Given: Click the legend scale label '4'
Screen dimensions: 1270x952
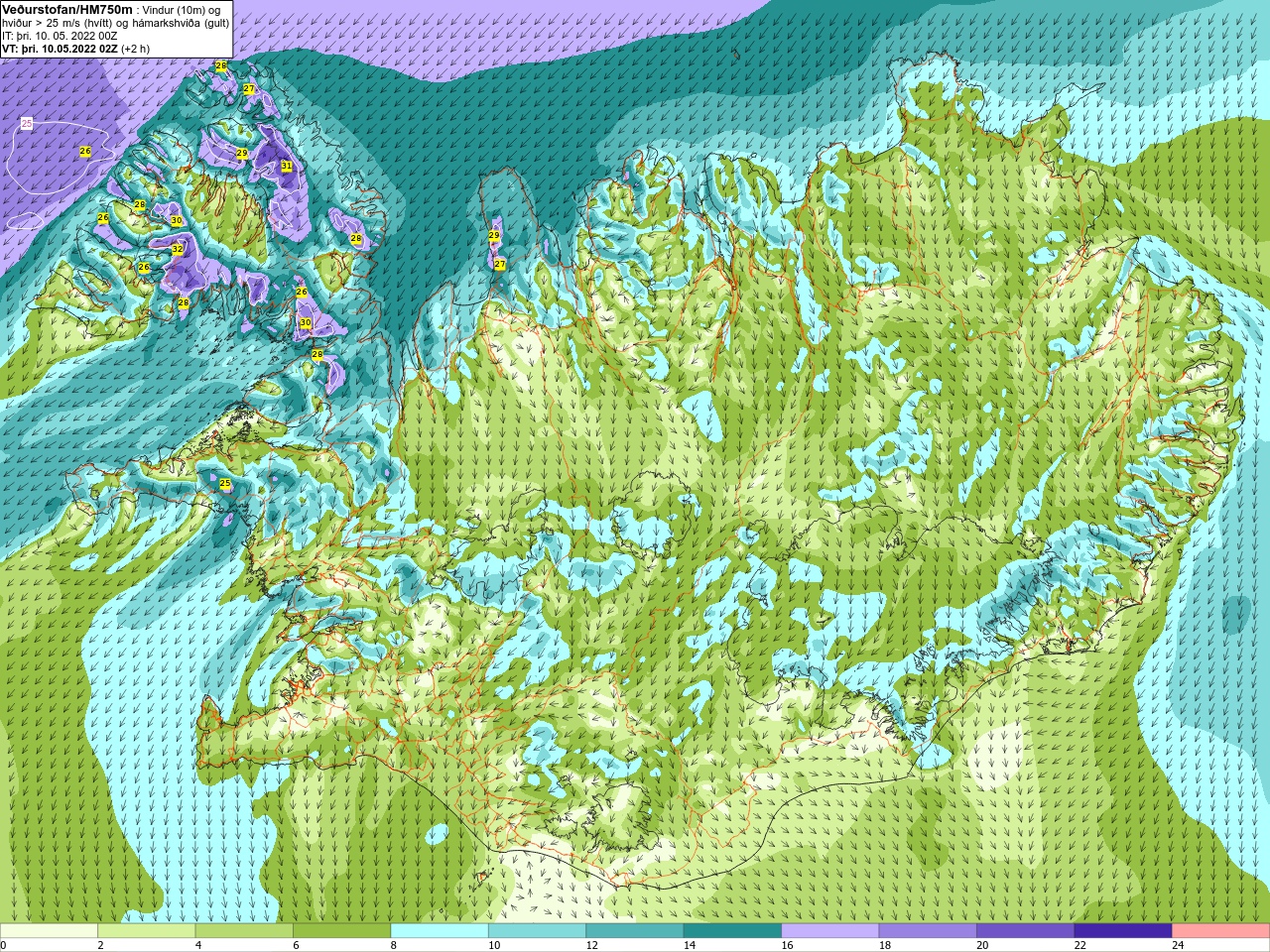Looking at the screenshot, I should (198, 945).
